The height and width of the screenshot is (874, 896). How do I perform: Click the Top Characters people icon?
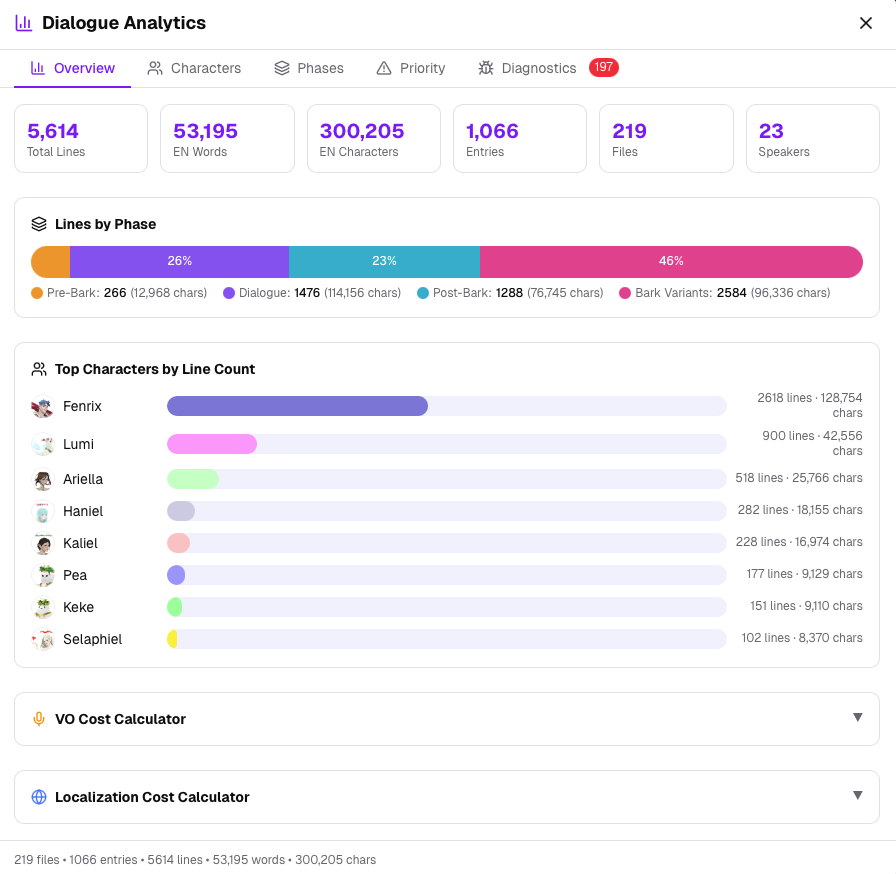pyautogui.click(x=38, y=369)
